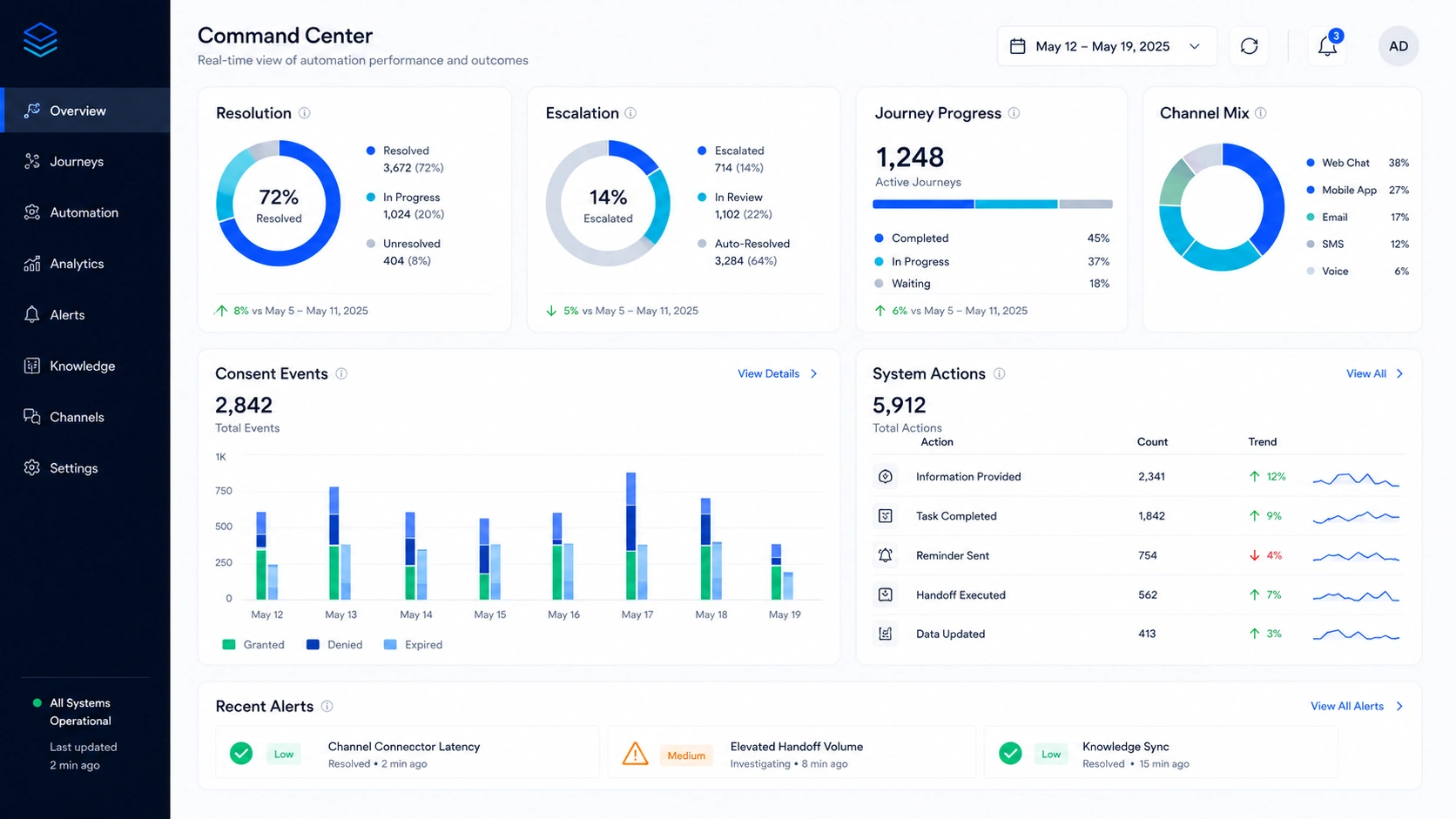Open View All system actions link
Image resolution: width=1456 pixels, height=819 pixels.
point(1375,373)
